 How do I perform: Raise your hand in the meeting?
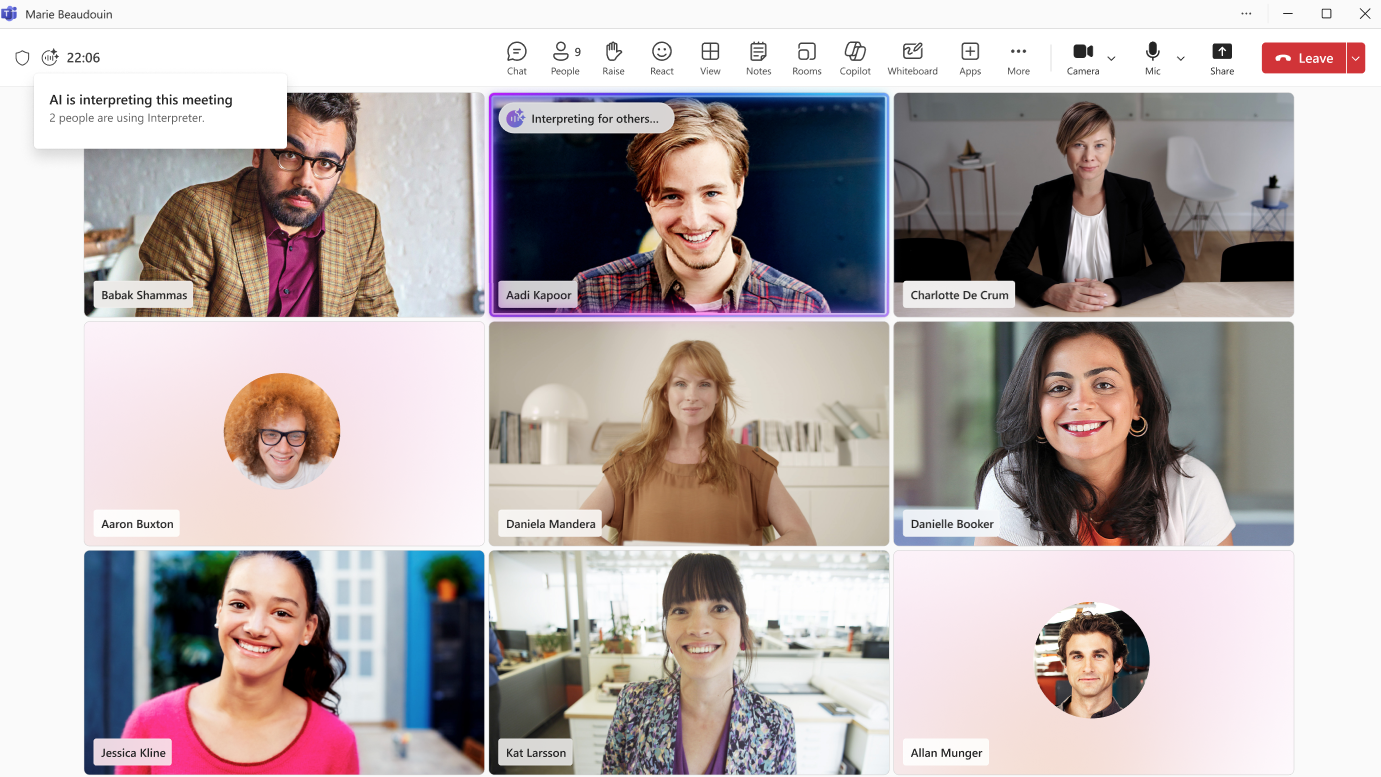pos(613,58)
